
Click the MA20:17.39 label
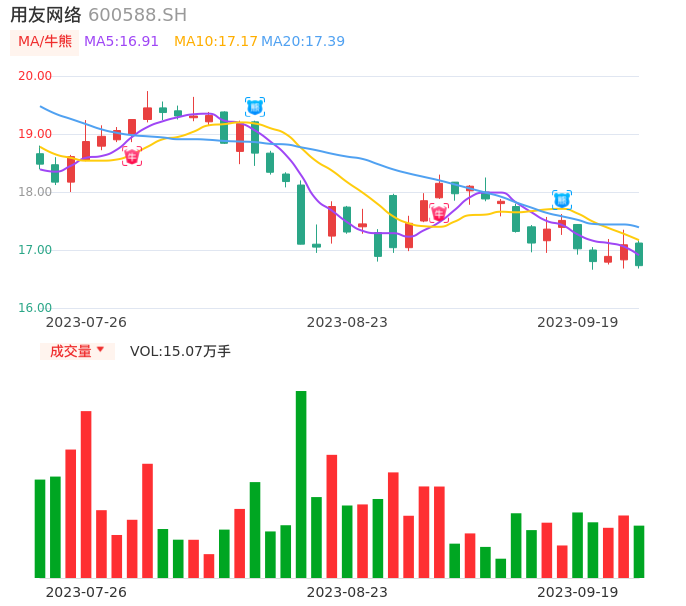[x=303, y=41]
